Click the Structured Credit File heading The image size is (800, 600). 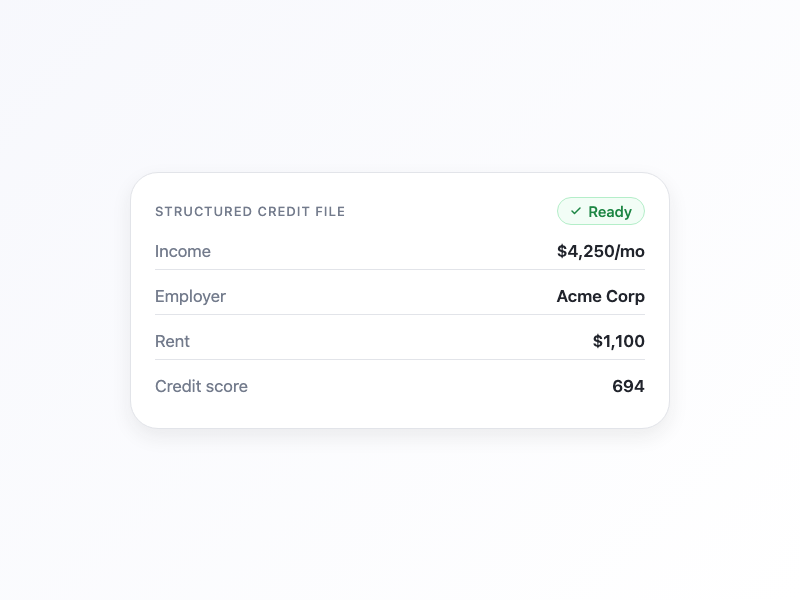(250, 212)
